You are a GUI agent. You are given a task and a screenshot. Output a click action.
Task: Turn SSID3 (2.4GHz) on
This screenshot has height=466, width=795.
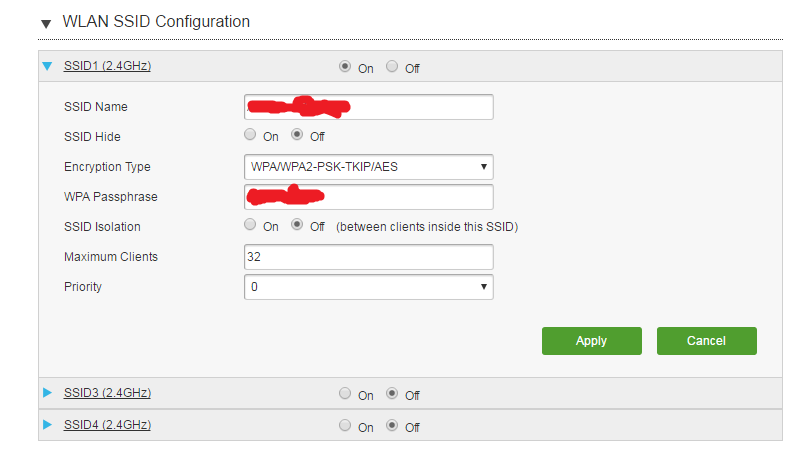(x=345, y=393)
